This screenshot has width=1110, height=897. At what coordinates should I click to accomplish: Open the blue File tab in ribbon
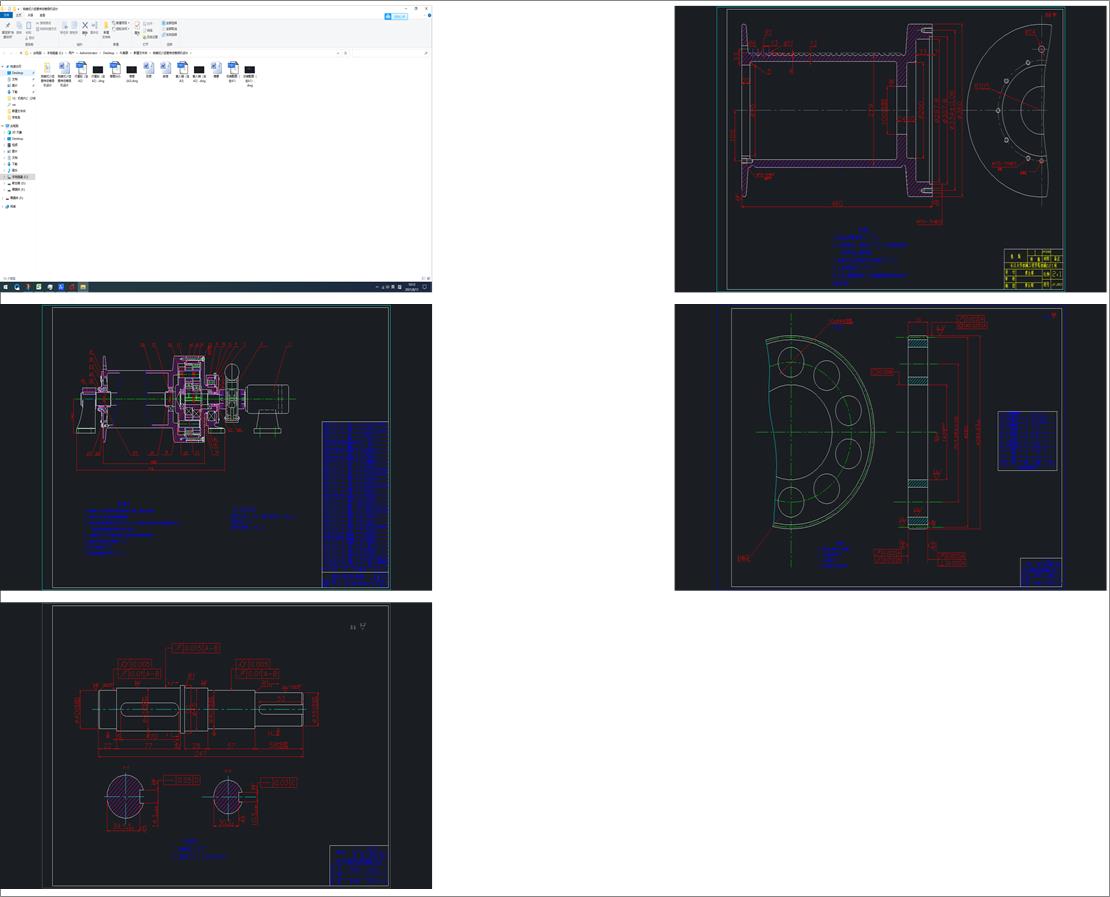[7, 16]
